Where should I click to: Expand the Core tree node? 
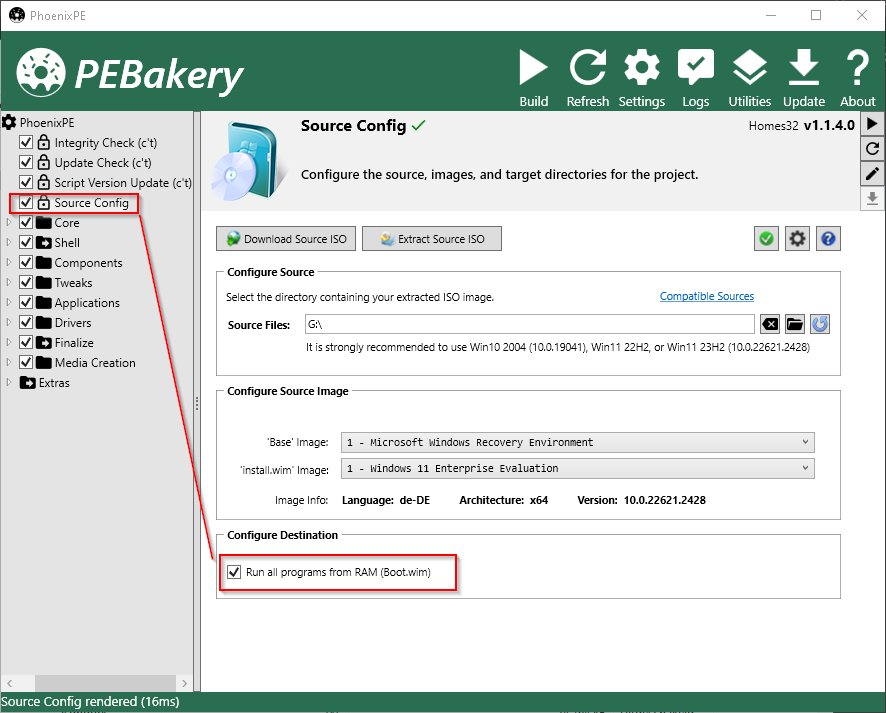coord(8,223)
